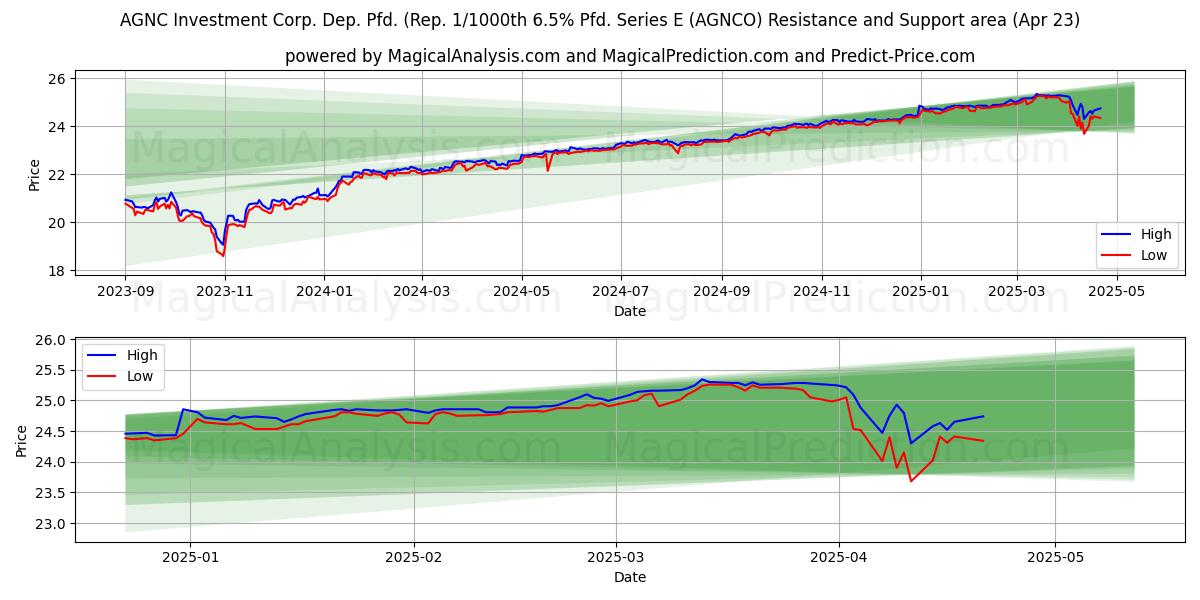The image size is (1200, 600).
Task: Click the 2023-11 x-axis label
Action: [225, 291]
